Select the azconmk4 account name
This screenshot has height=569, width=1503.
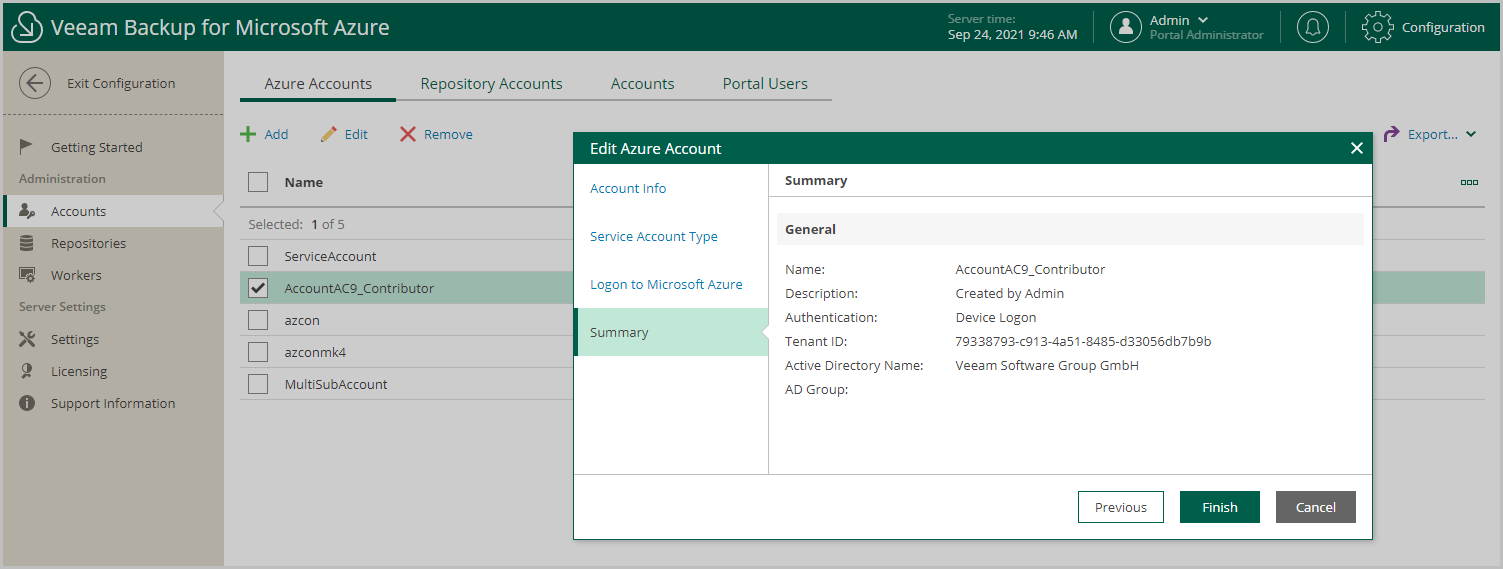tap(315, 352)
